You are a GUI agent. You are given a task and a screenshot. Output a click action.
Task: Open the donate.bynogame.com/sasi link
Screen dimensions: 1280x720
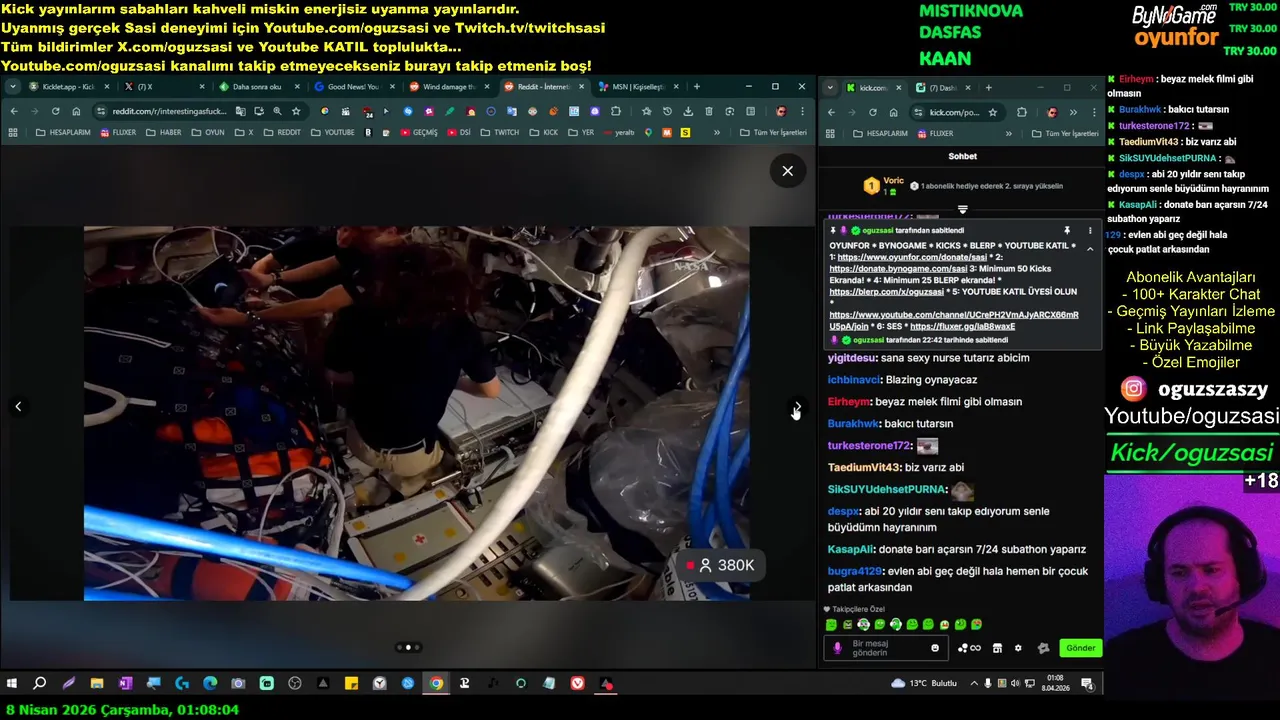pos(898,269)
